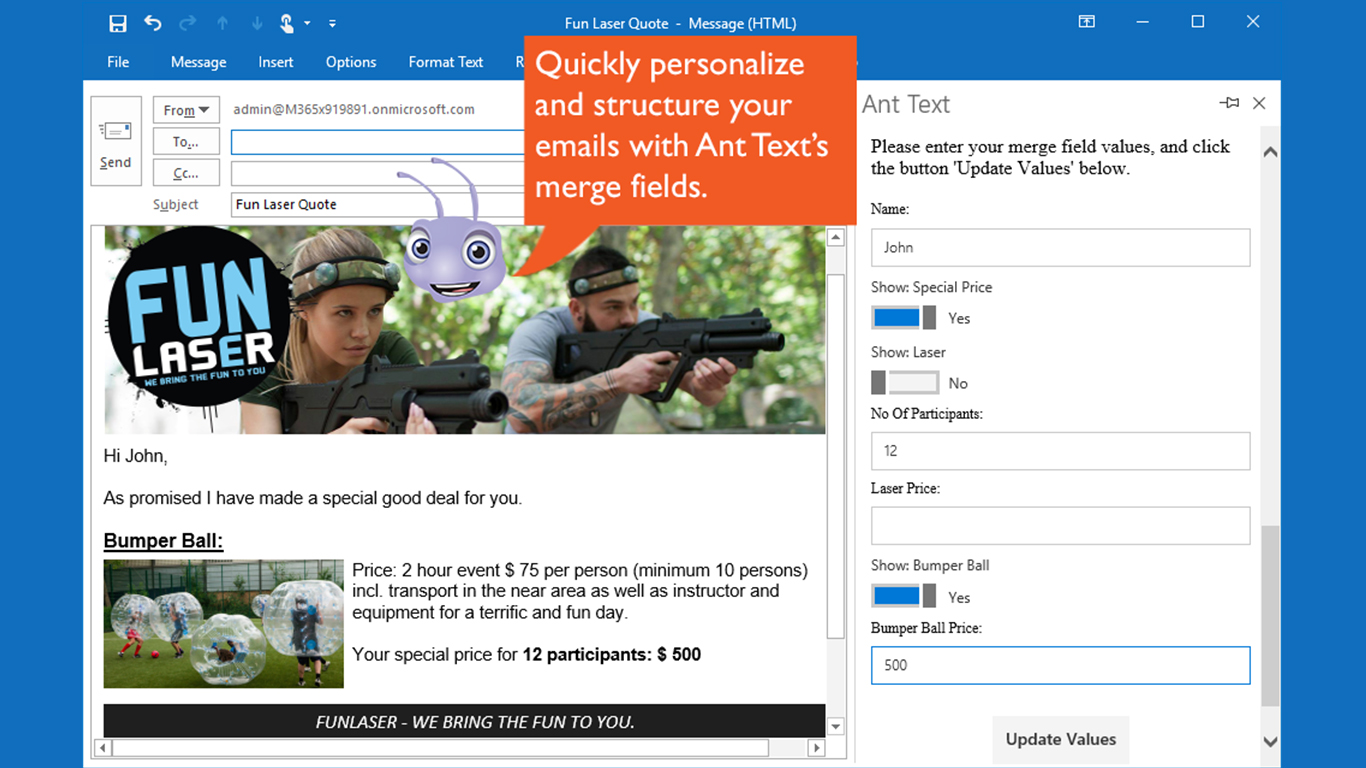Go to next item arrow
1366x768 pixels.
click(257, 23)
